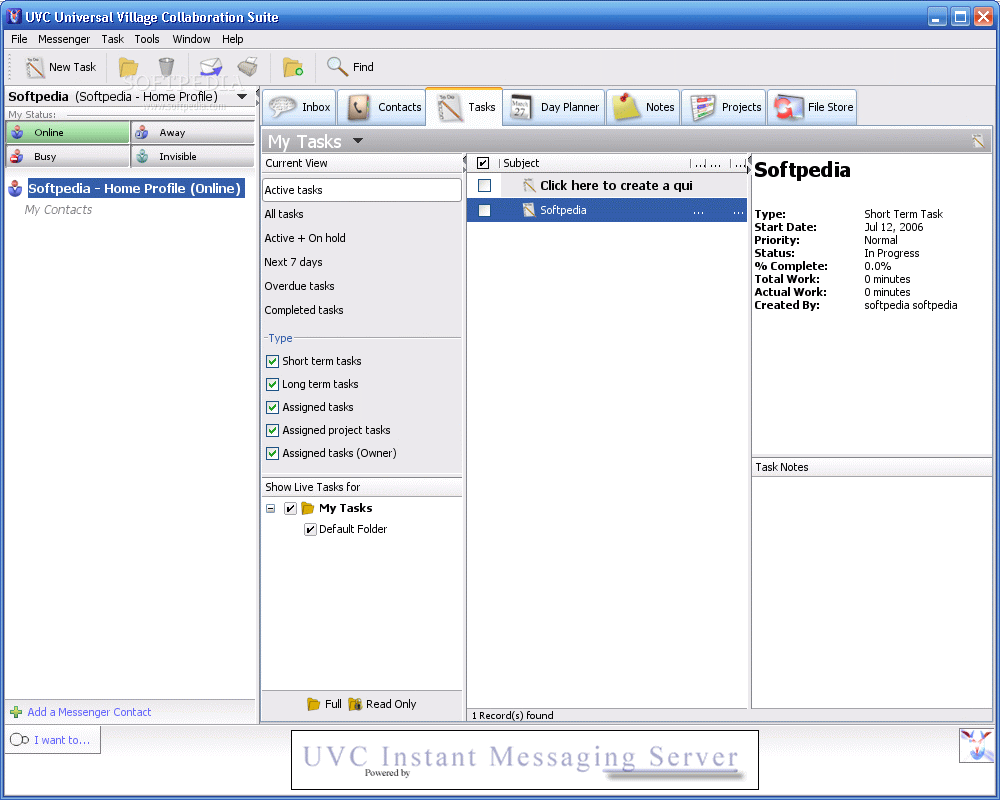Click the Full access folder icon
This screenshot has width=1000, height=800.
[x=313, y=704]
